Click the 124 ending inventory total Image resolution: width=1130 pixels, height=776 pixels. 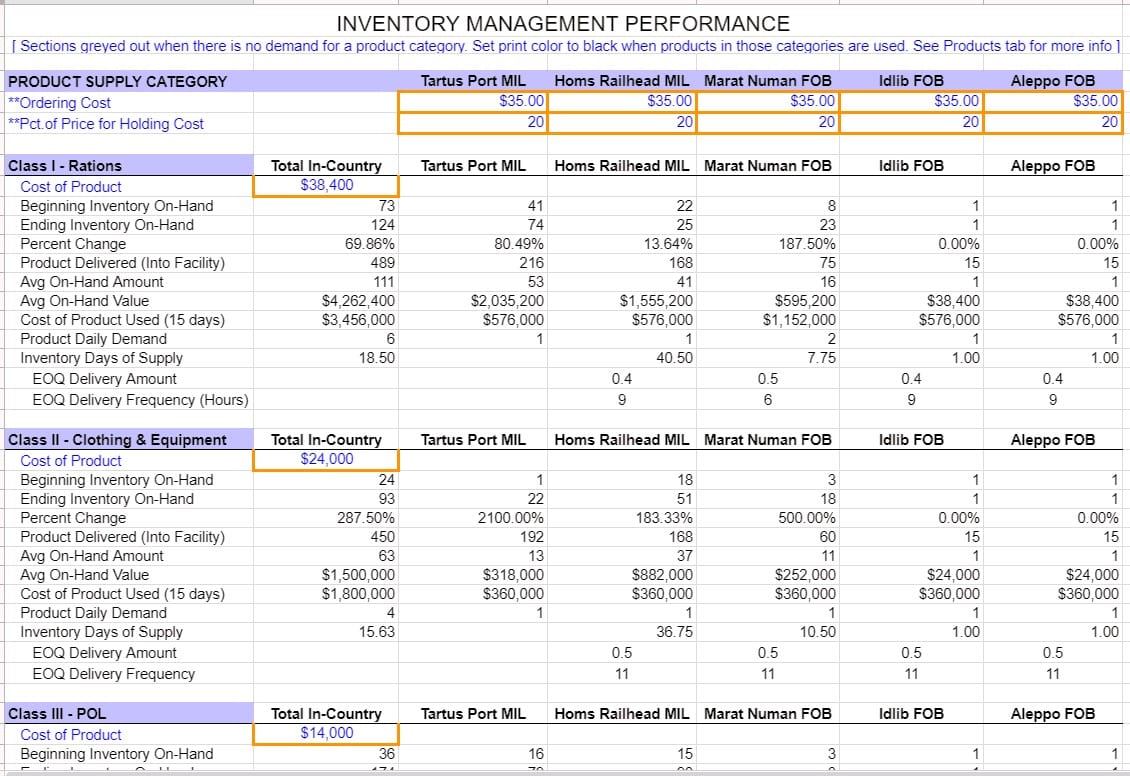click(383, 225)
